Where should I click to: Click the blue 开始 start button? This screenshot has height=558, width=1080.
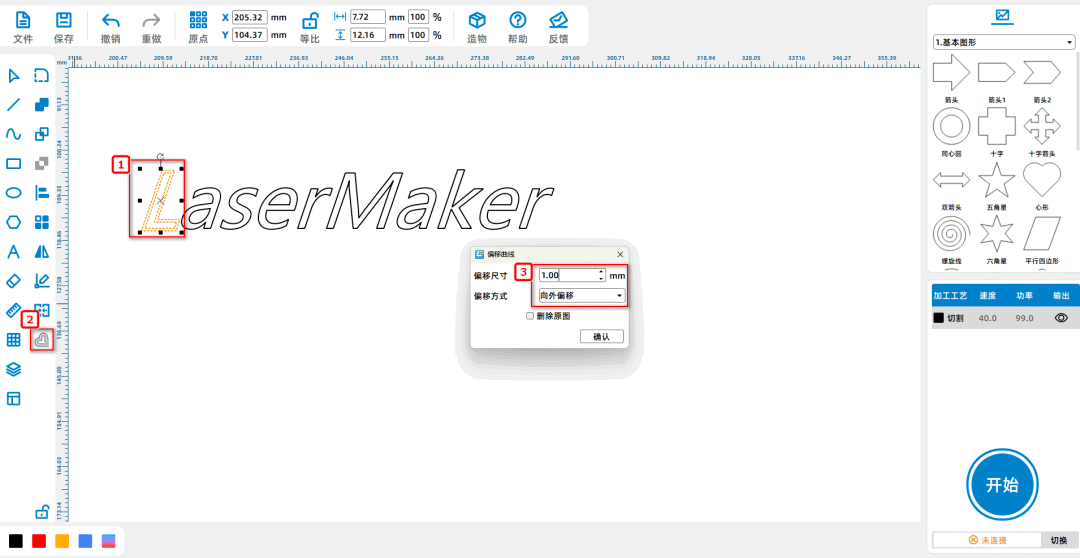(x=1002, y=485)
